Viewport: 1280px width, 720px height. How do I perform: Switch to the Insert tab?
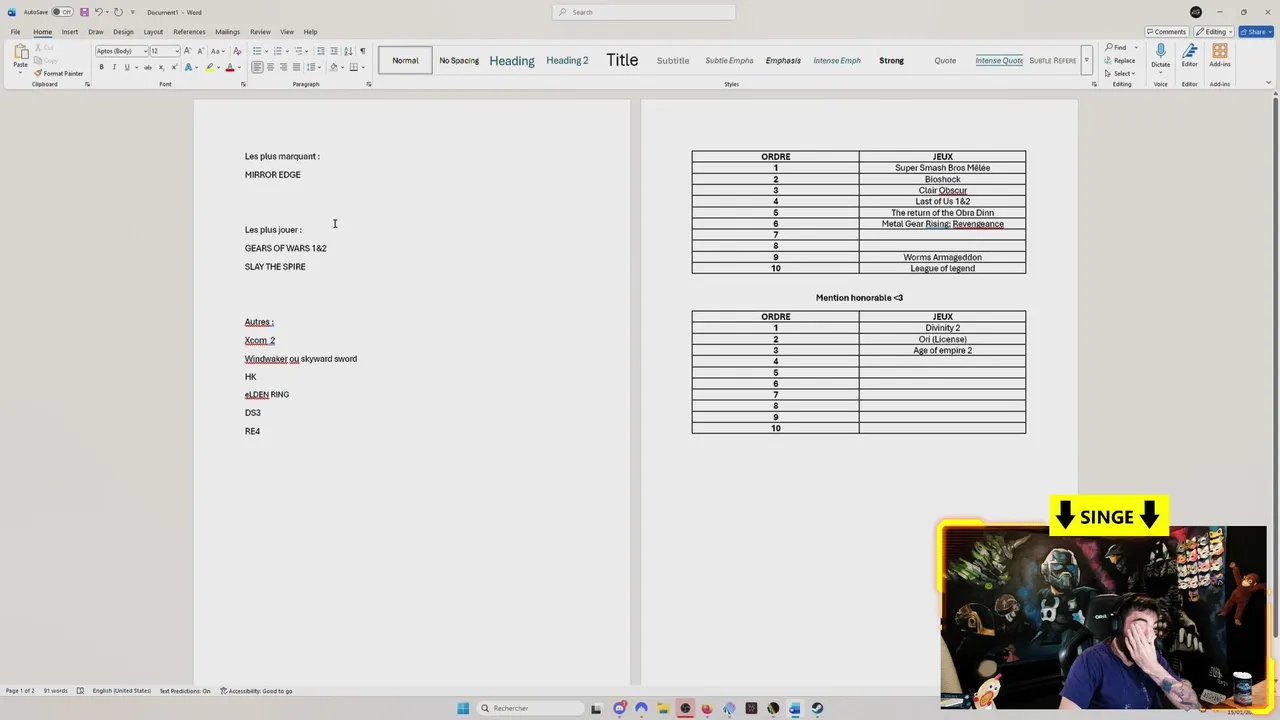(69, 32)
